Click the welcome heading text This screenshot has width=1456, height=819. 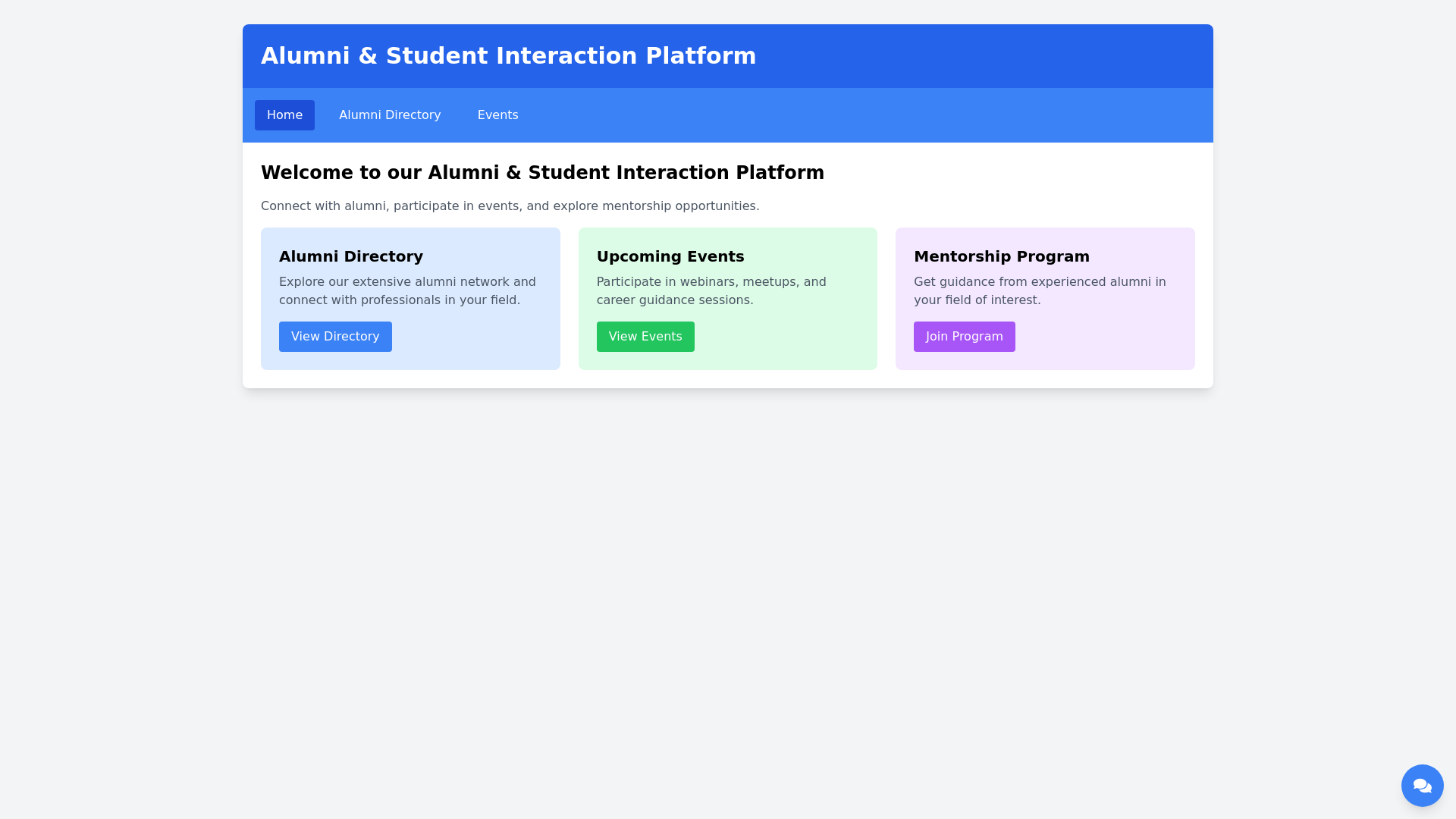[x=542, y=172]
